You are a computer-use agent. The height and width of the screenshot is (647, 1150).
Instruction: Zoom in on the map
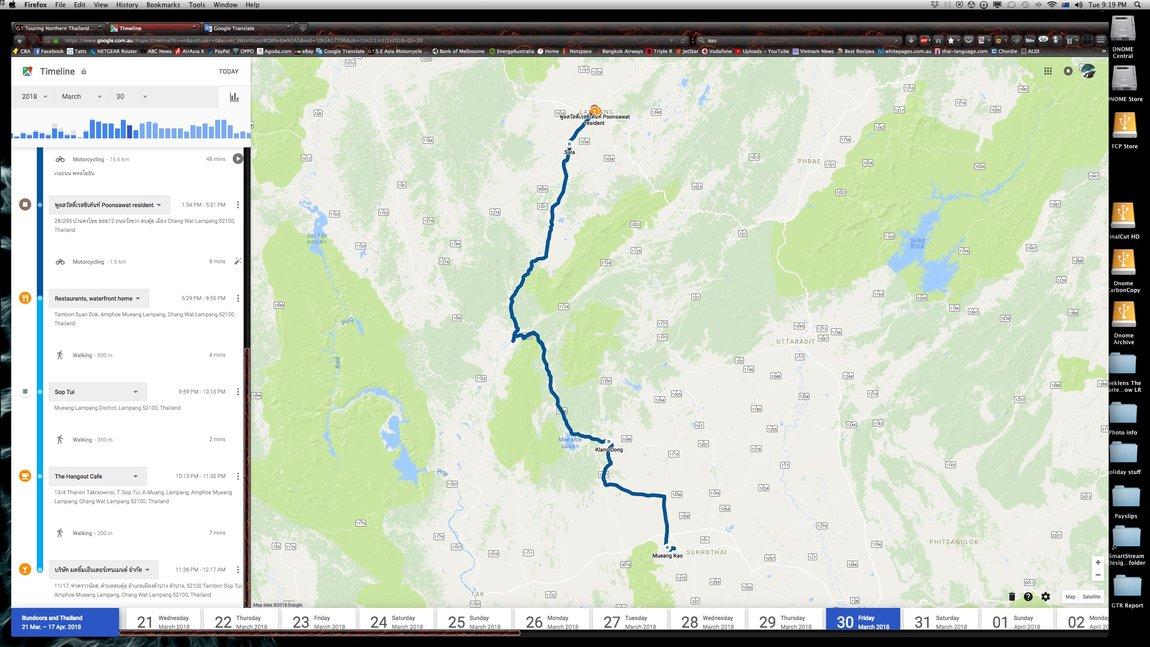(x=1098, y=563)
